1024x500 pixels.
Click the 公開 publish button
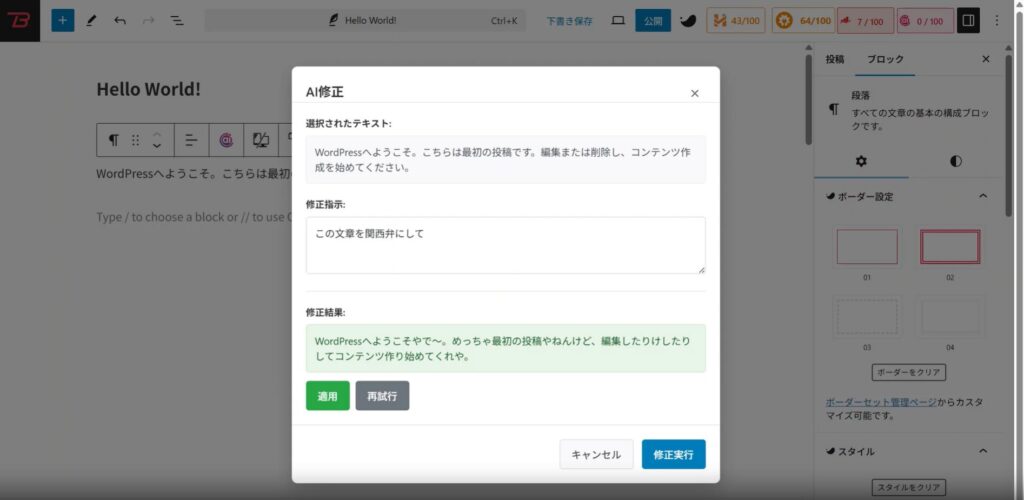pyautogui.click(x=653, y=20)
